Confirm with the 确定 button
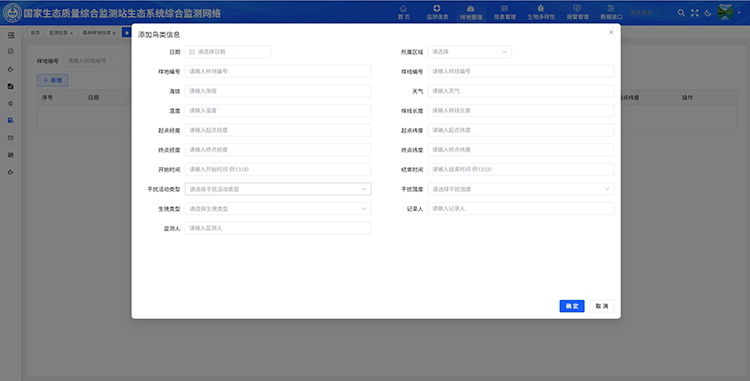This screenshot has width=750, height=381. click(x=572, y=306)
